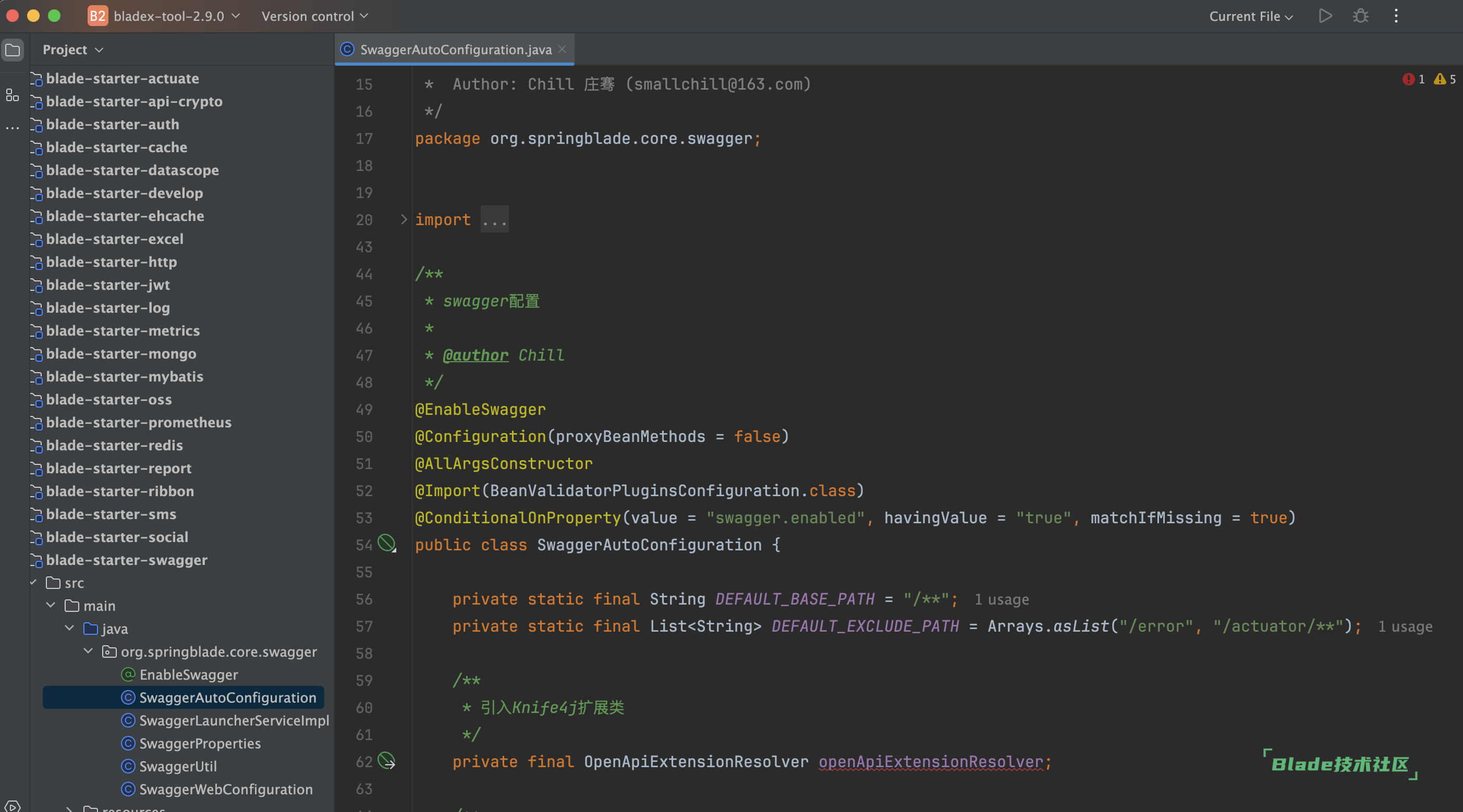Screen dimensions: 1463x812
Task: Select the blade-starter-social module
Action: click(117, 537)
